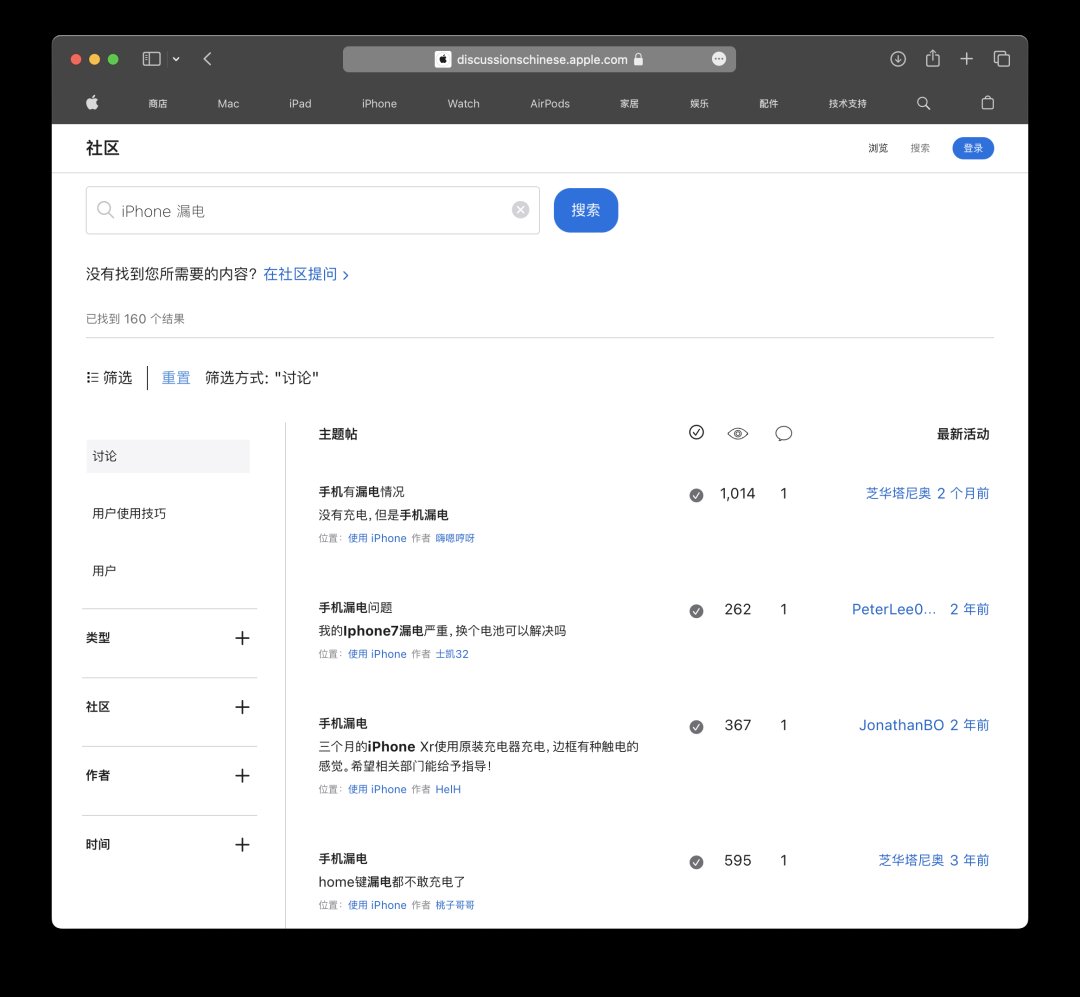Click the 搜索 link in community header

coord(920,148)
